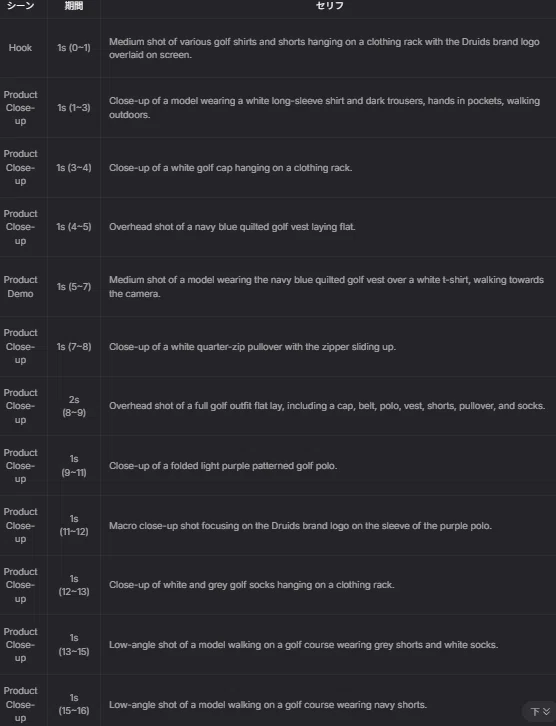This screenshot has width=556, height=726.
Task: Click the navy blue quilted vest flat-lay description
Action: pyautogui.click(x=232, y=227)
